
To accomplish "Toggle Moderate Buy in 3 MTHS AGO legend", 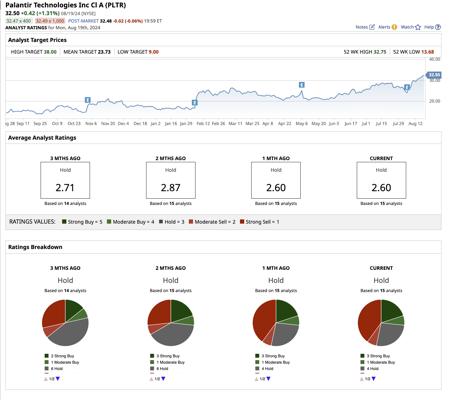I will click(x=62, y=362).
